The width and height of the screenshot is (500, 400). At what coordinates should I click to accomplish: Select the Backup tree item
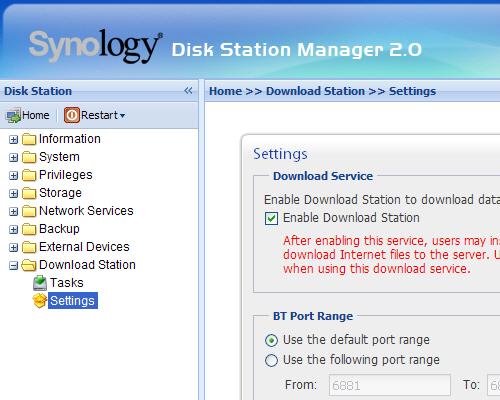(59, 229)
